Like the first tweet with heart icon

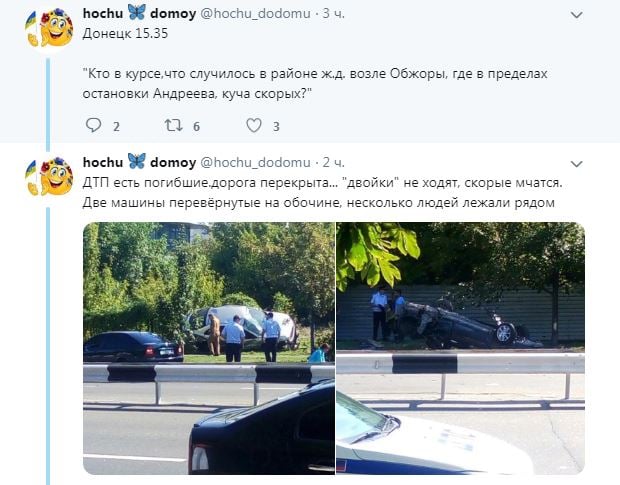[254, 125]
